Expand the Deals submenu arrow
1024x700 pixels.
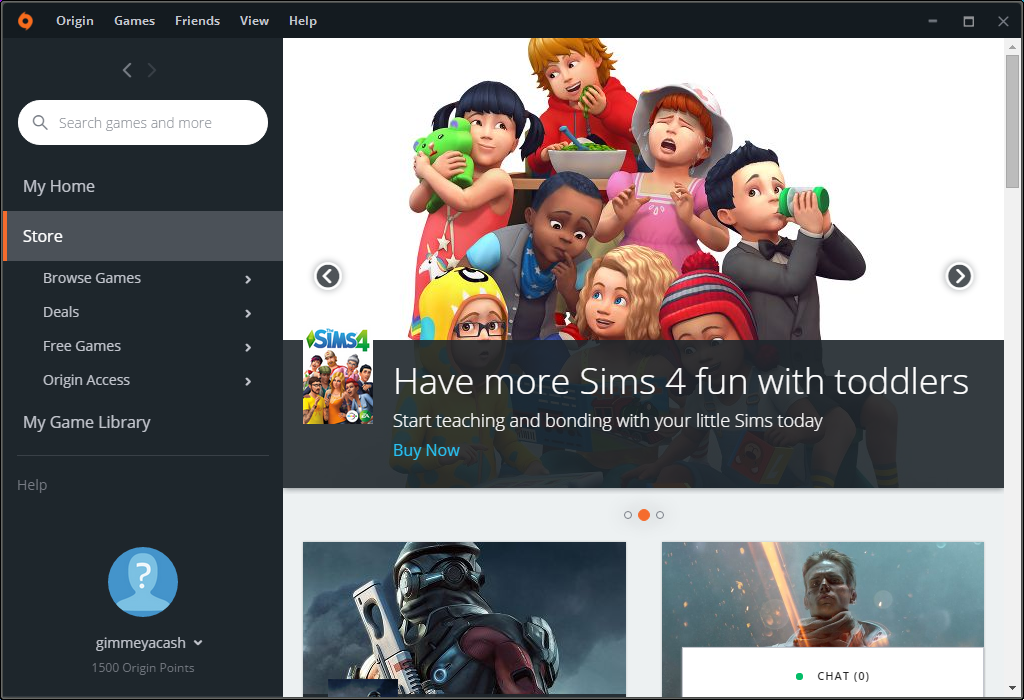pyautogui.click(x=248, y=313)
